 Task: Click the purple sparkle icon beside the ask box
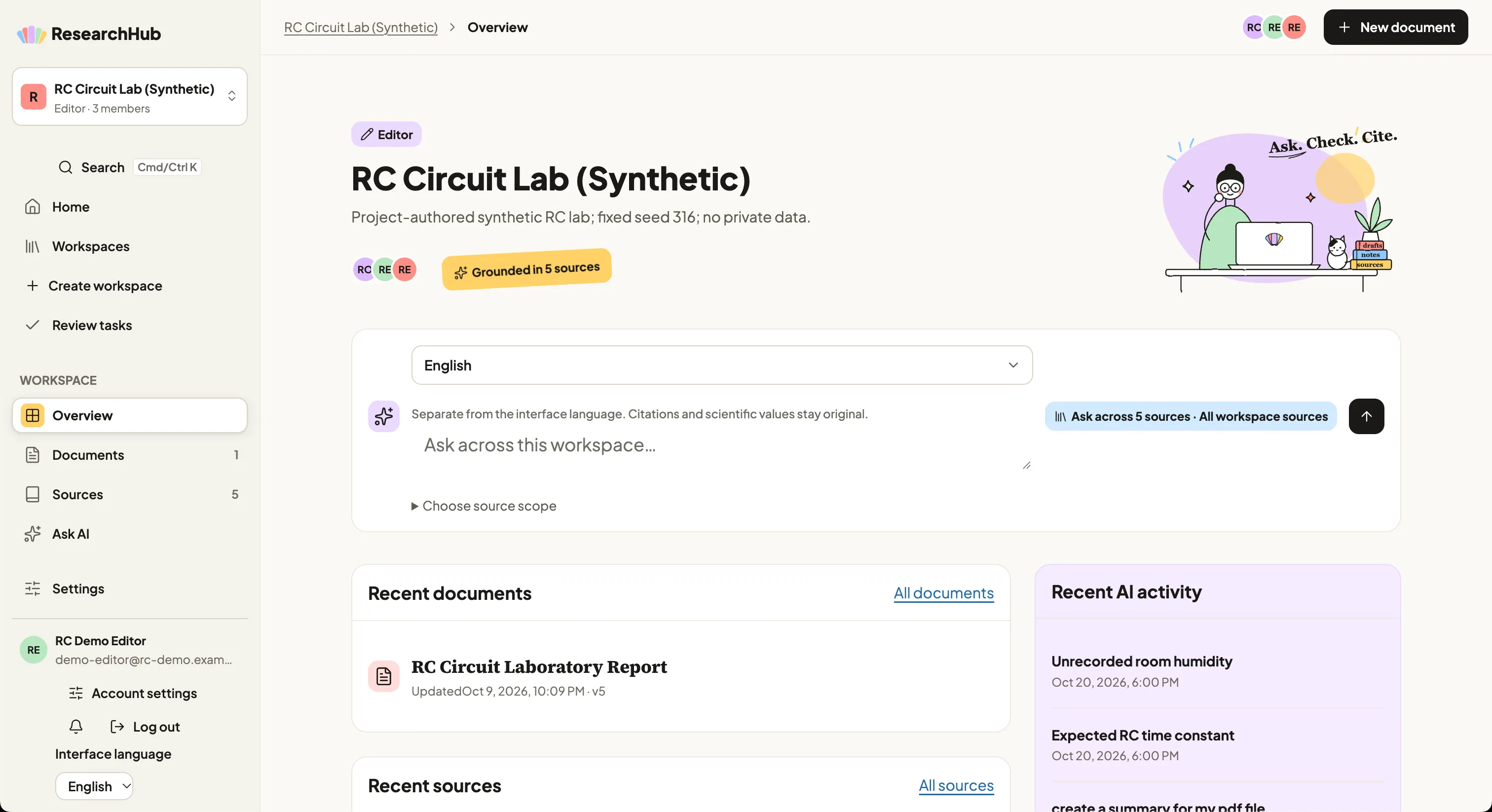pyautogui.click(x=383, y=416)
